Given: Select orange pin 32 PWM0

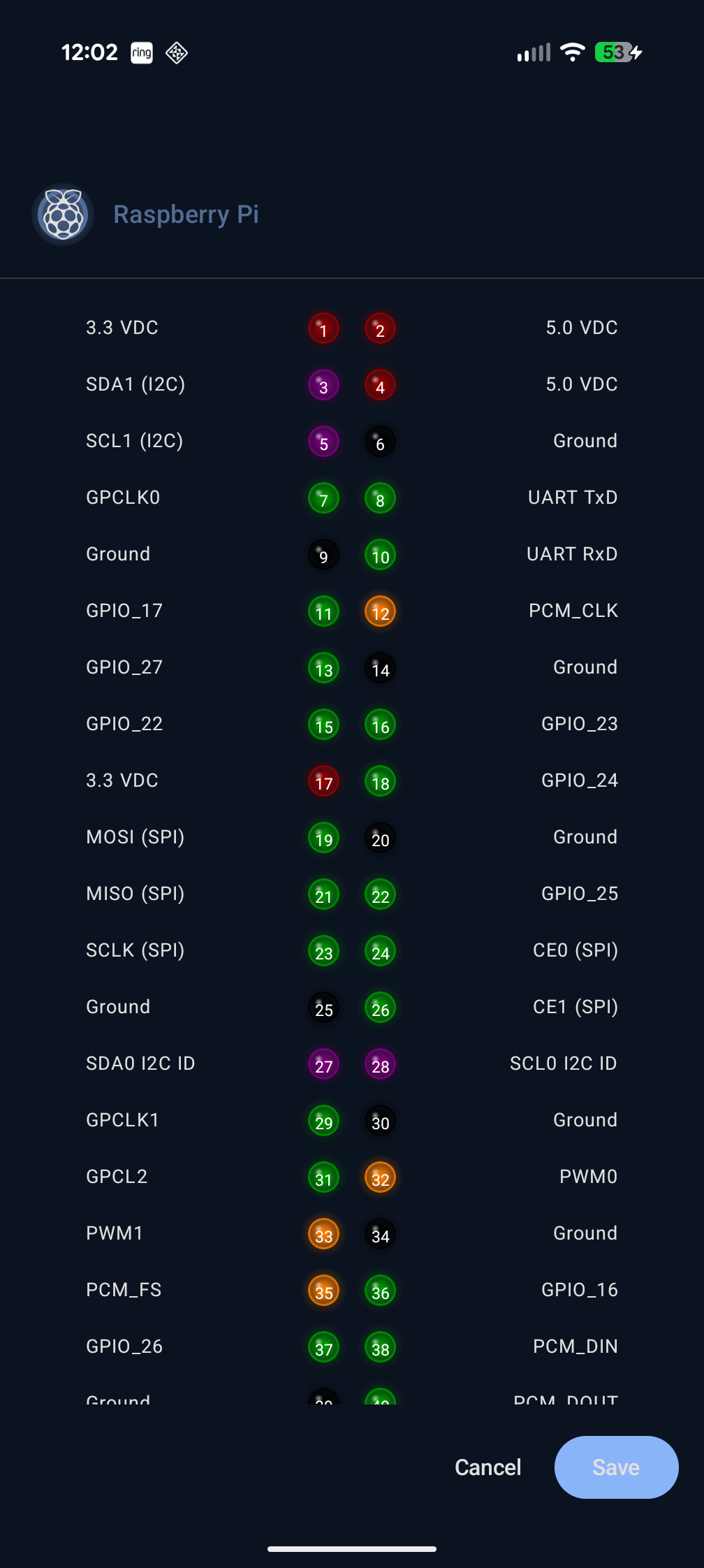Looking at the screenshot, I should point(380,1177).
